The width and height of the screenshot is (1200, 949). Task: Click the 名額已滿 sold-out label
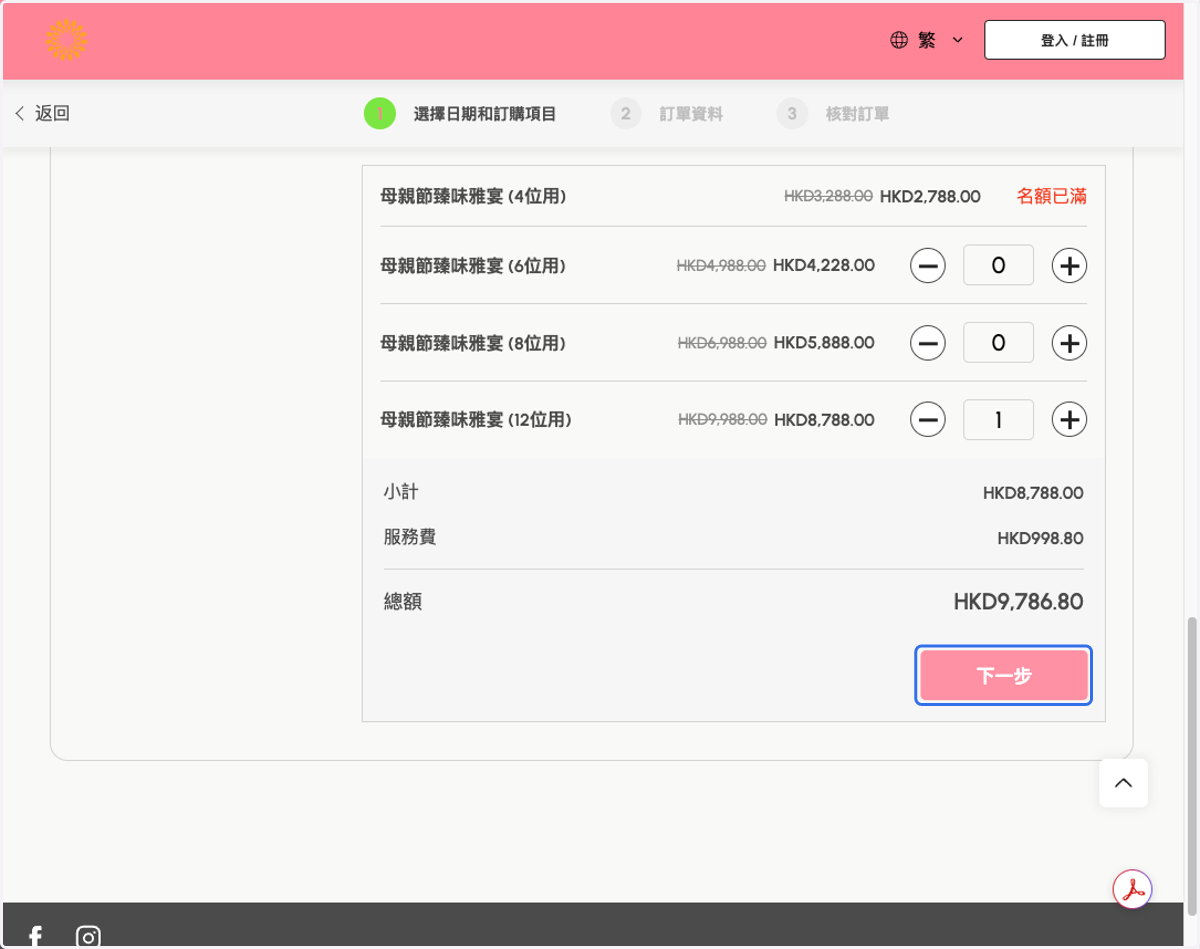click(1052, 196)
